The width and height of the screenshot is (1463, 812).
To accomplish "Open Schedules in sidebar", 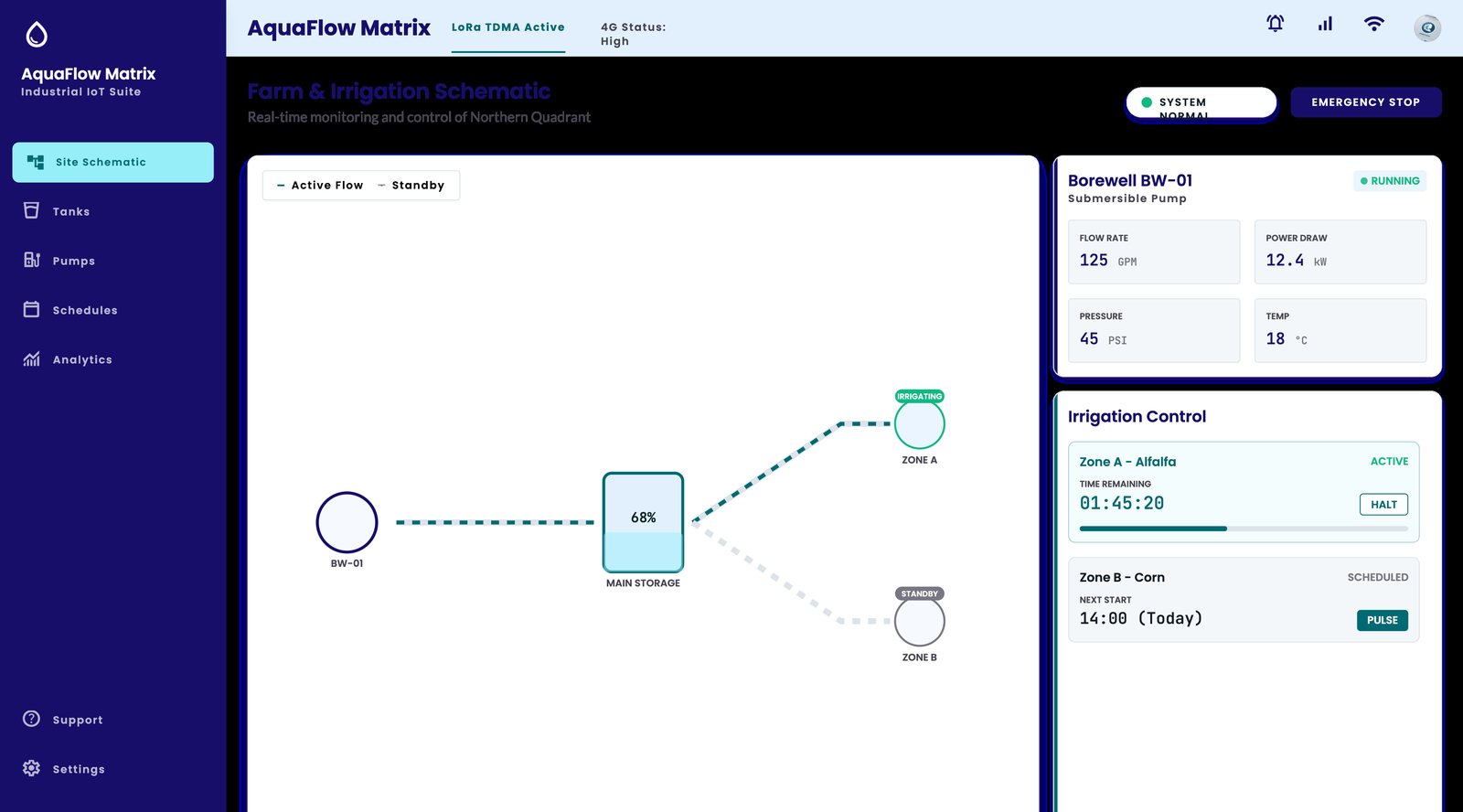I will coord(113,310).
